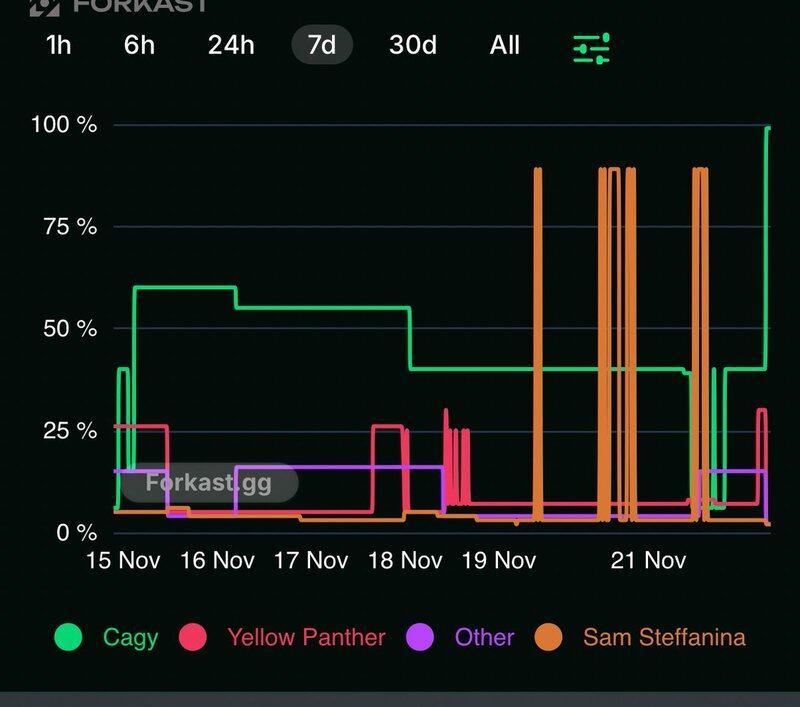The height and width of the screenshot is (707, 800).
Task: Click the red Yellow Panther legend dot
Action: pos(192,637)
